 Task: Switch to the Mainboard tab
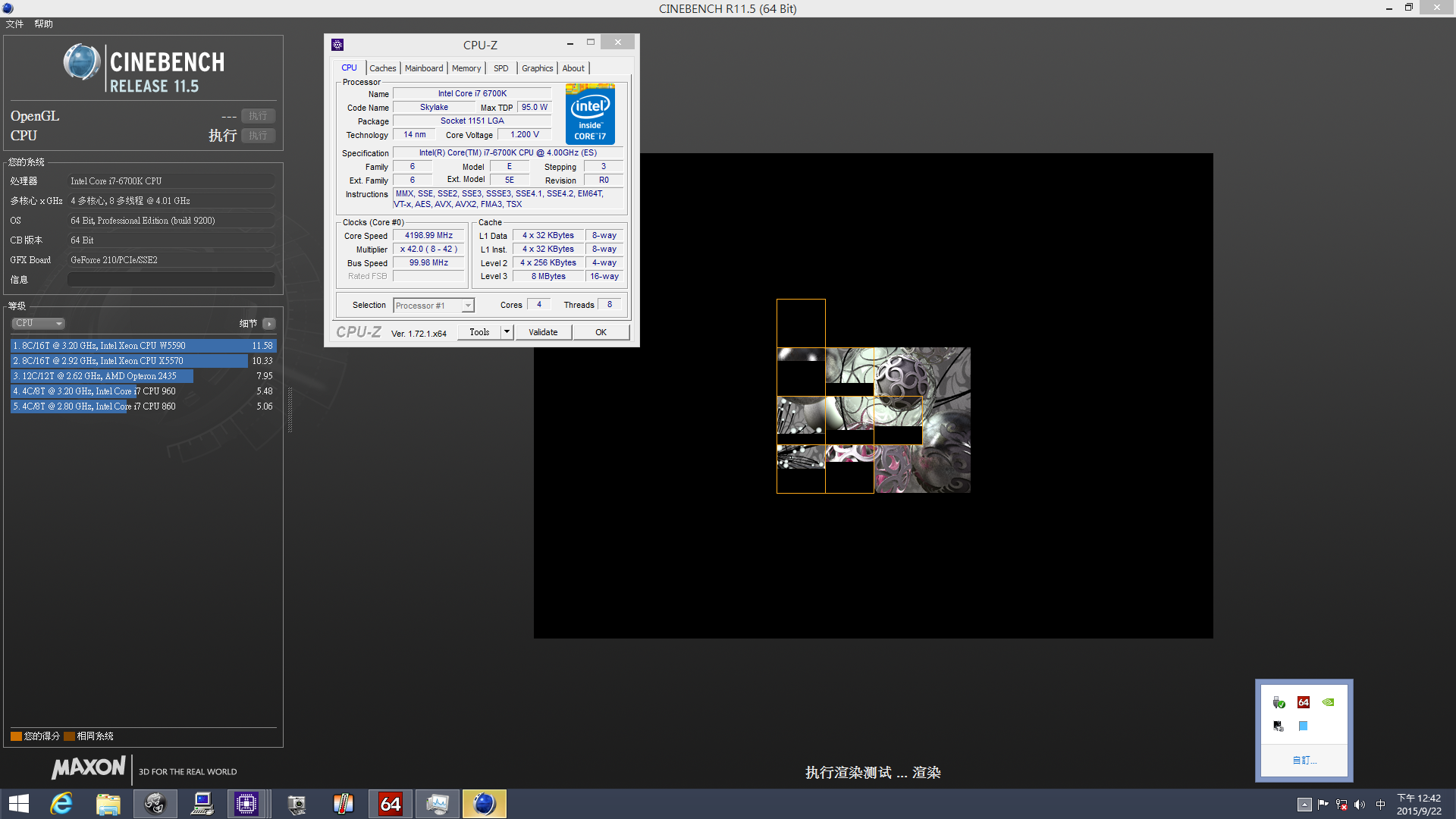pyautogui.click(x=423, y=68)
